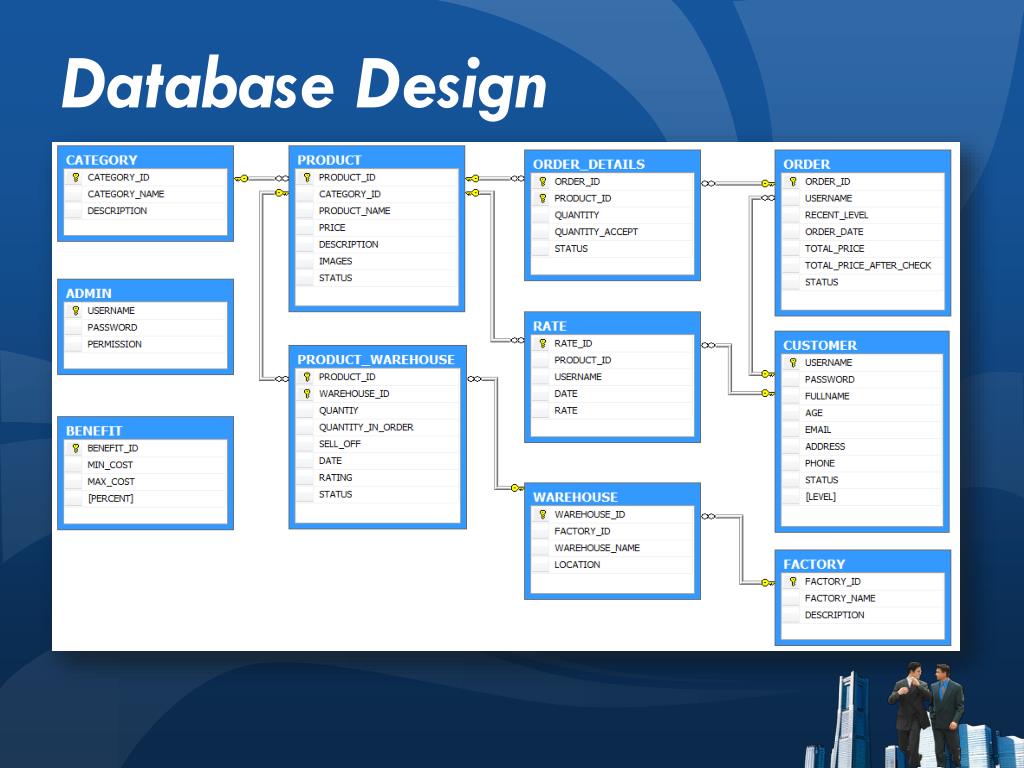Select the MIN_COST column row
The width and height of the screenshot is (1024, 768).
tap(146, 465)
